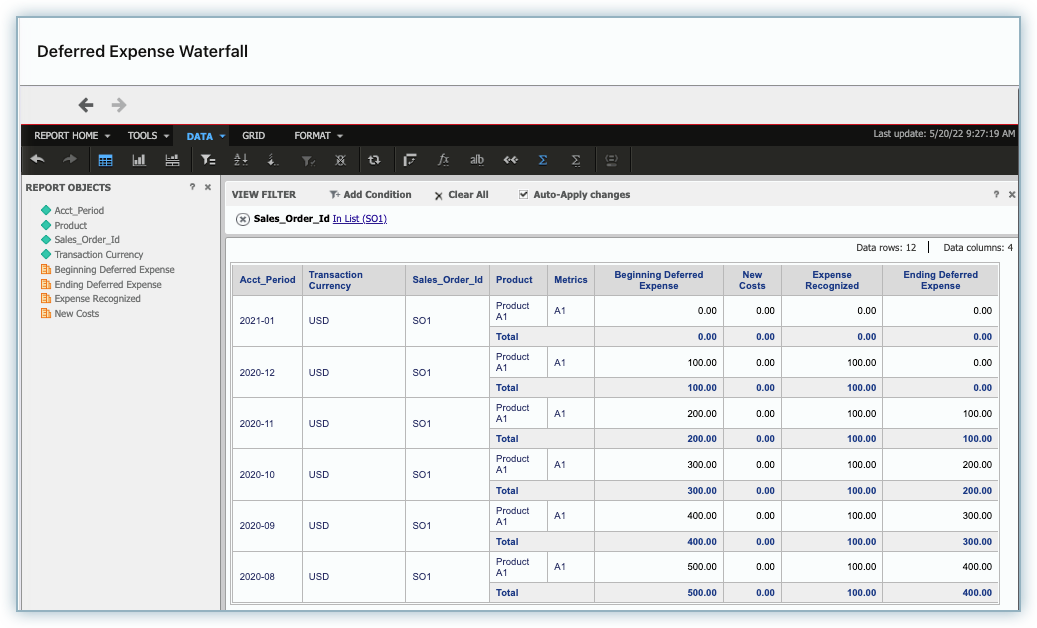Click the A-Z sort icon
The image size is (1037, 628).
(241, 160)
